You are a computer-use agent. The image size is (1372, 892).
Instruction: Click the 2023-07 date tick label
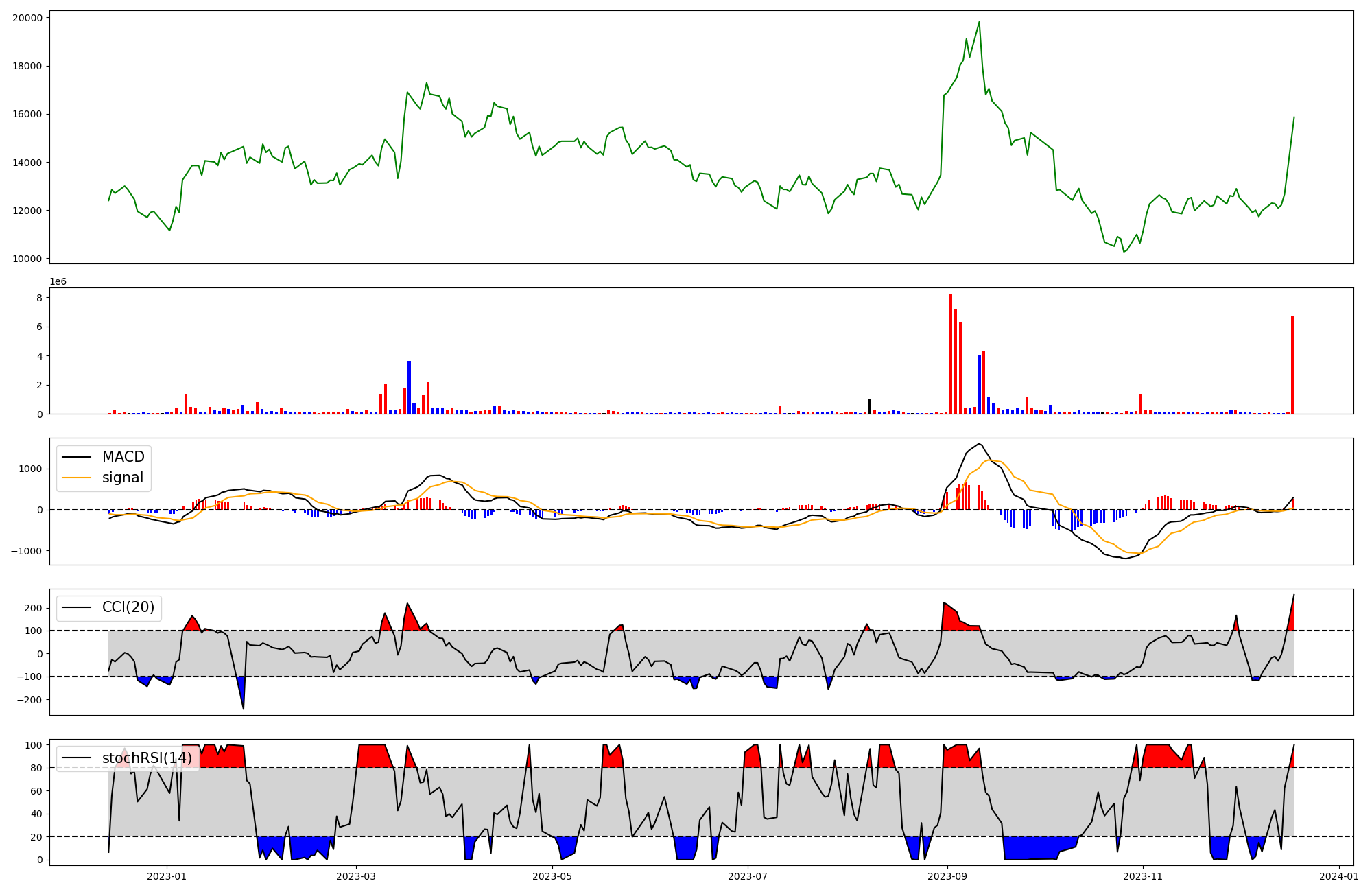[748, 876]
